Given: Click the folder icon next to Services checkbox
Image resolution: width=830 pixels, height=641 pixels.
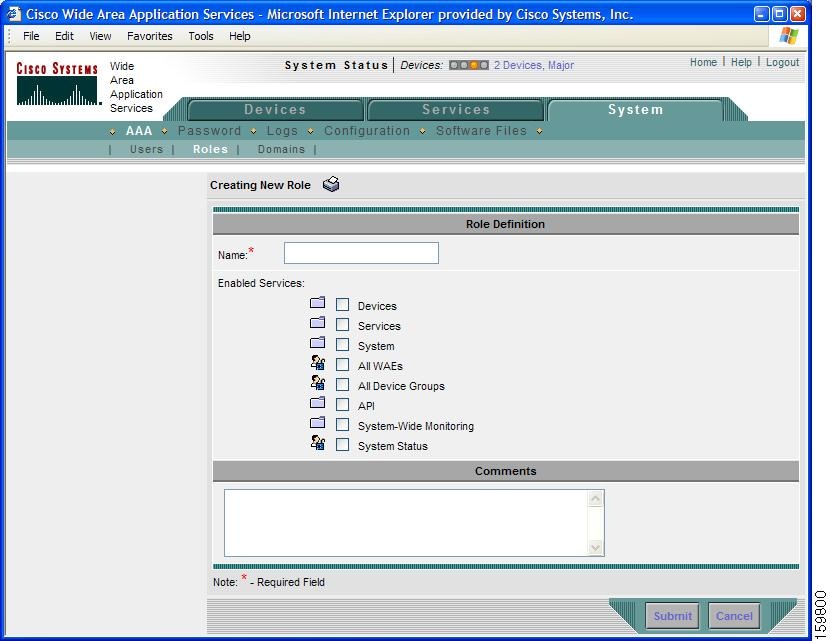Looking at the screenshot, I should point(317,323).
